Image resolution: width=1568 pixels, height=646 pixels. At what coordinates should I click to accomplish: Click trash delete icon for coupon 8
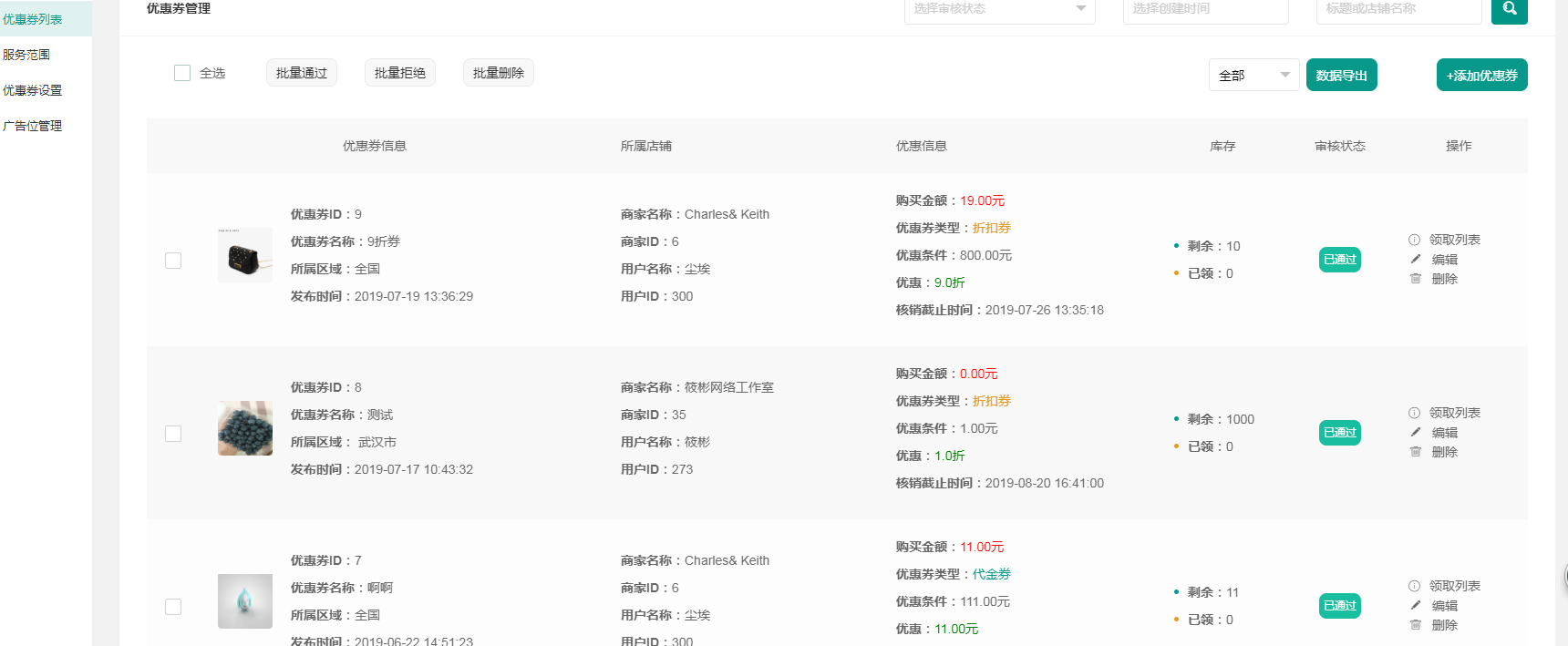tap(1415, 452)
